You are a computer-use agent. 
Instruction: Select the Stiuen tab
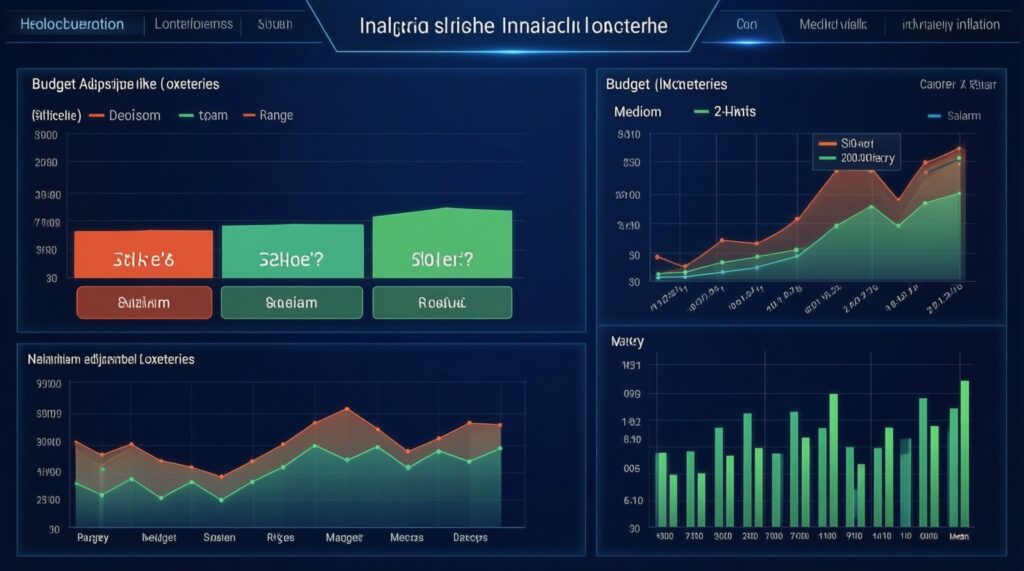(274, 24)
